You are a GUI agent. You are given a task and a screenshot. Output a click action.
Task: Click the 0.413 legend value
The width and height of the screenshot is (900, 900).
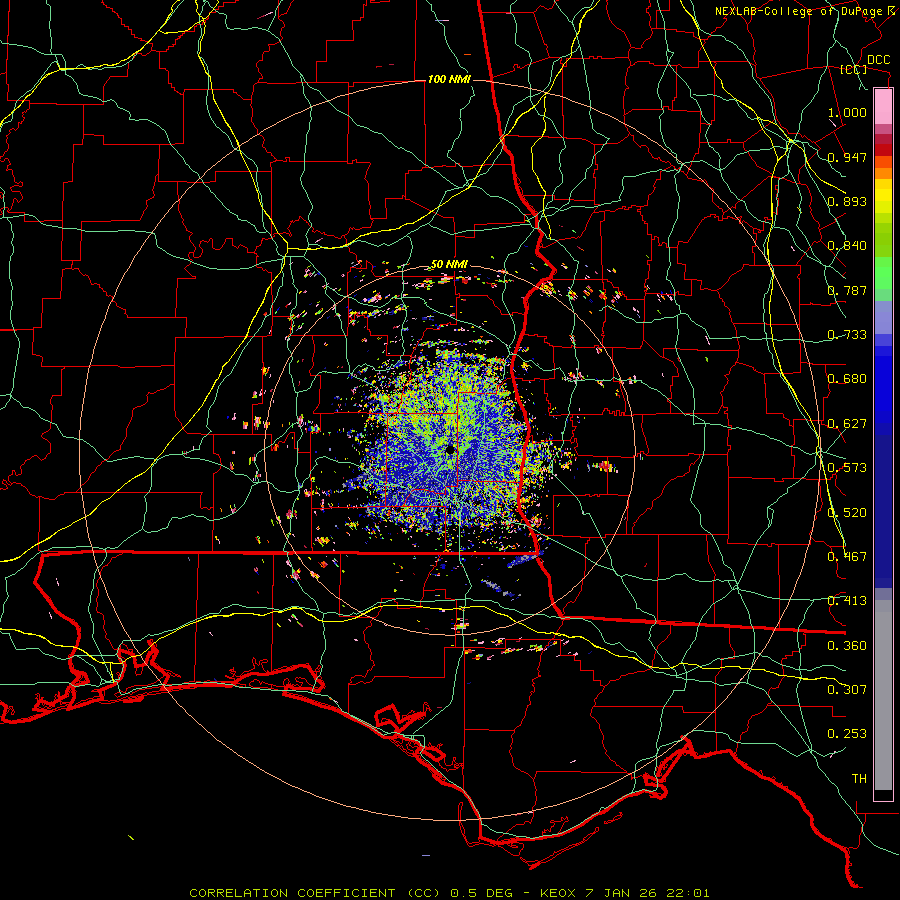tap(847, 601)
